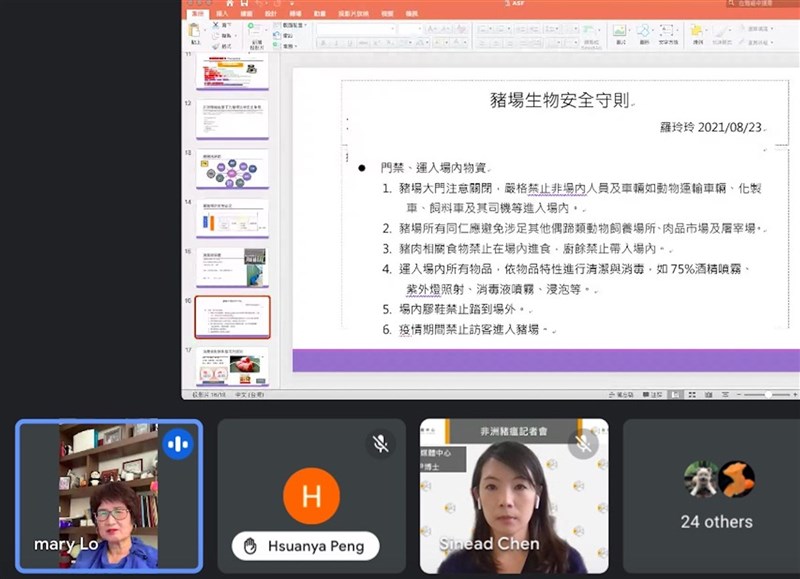Open the View (檢視) ribbon tab

pos(387,14)
